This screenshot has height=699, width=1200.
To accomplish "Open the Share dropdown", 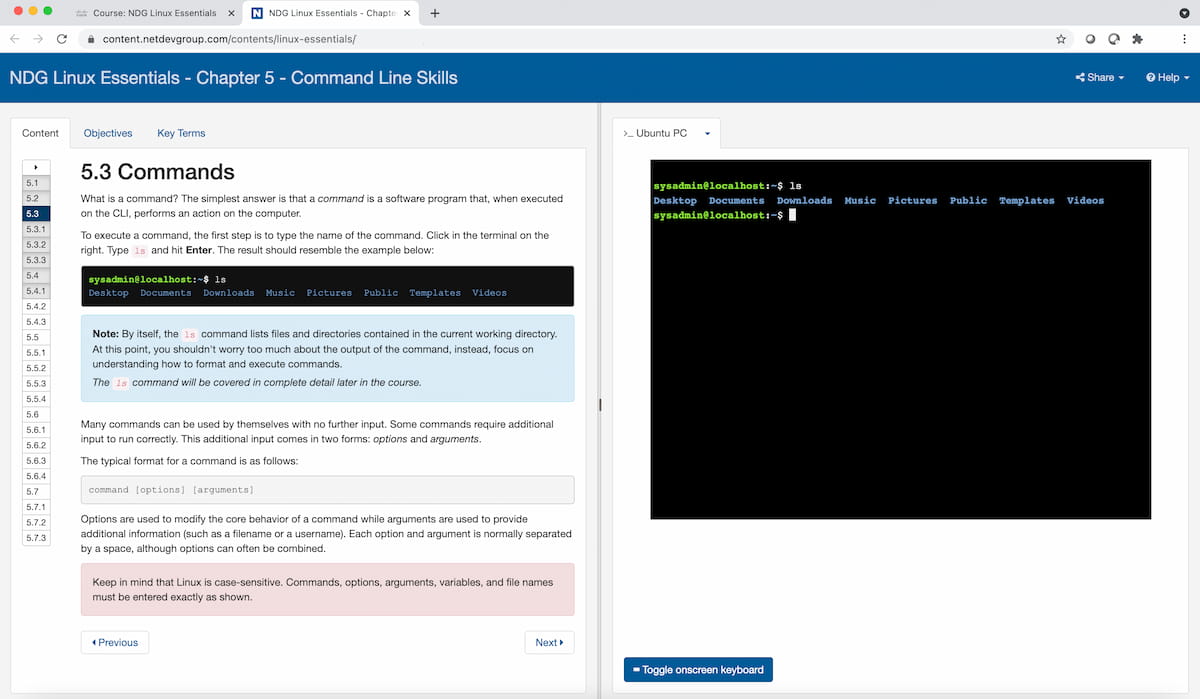I will point(1100,77).
